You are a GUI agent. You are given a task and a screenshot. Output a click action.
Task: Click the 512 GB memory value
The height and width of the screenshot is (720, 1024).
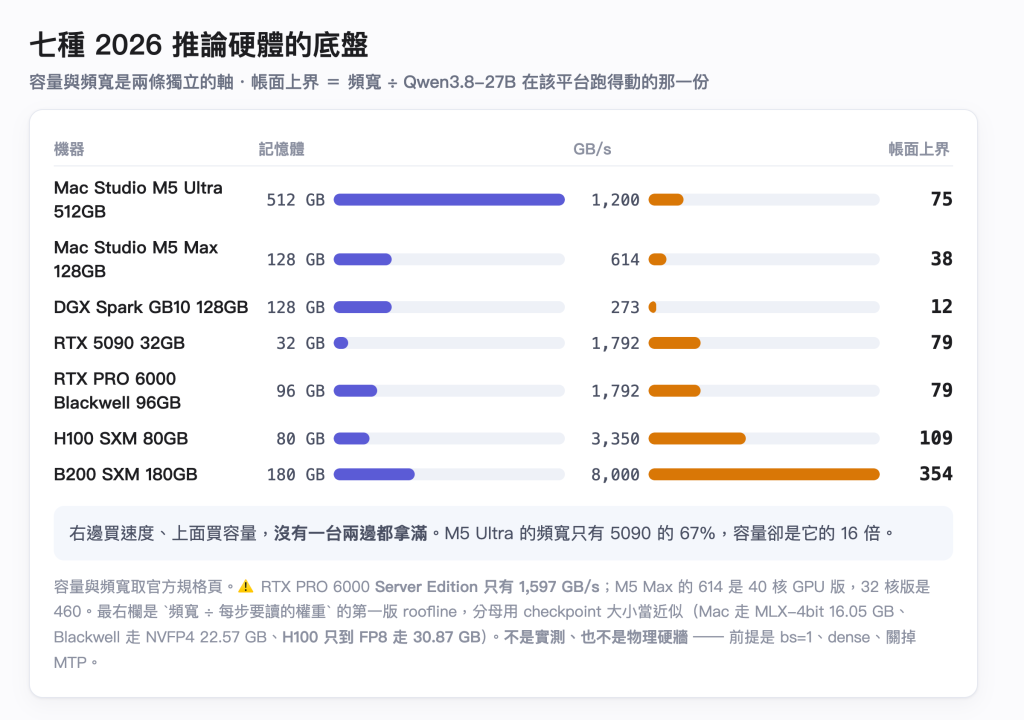coord(296,200)
